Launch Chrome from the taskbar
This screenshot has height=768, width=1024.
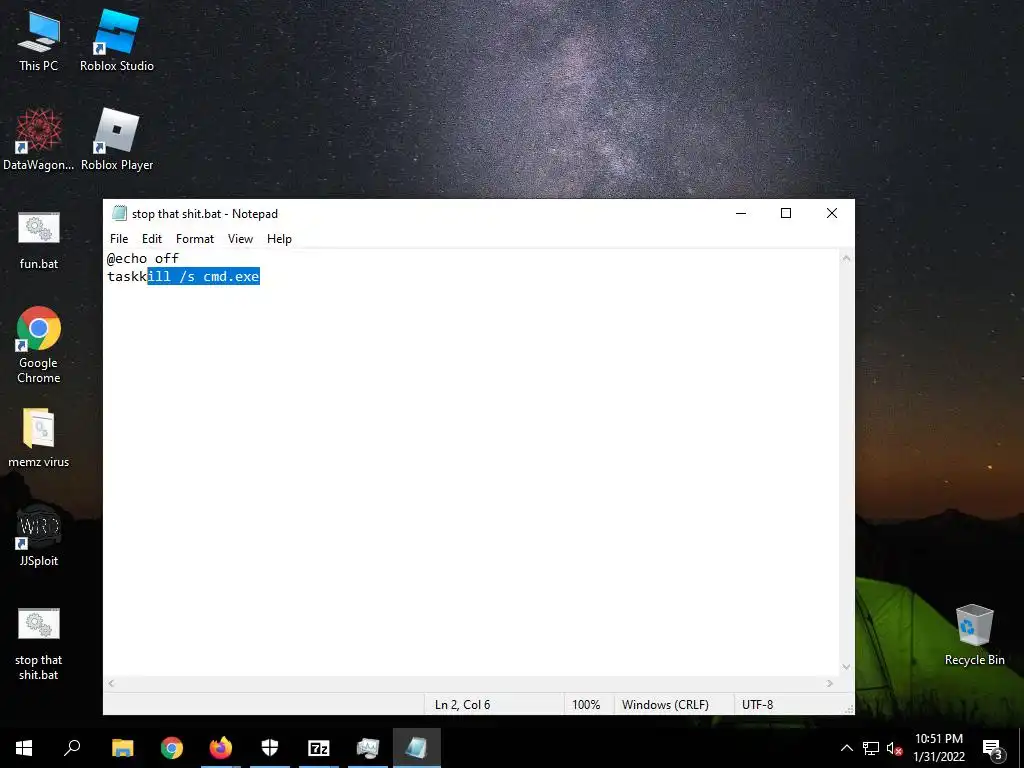[x=172, y=748]
